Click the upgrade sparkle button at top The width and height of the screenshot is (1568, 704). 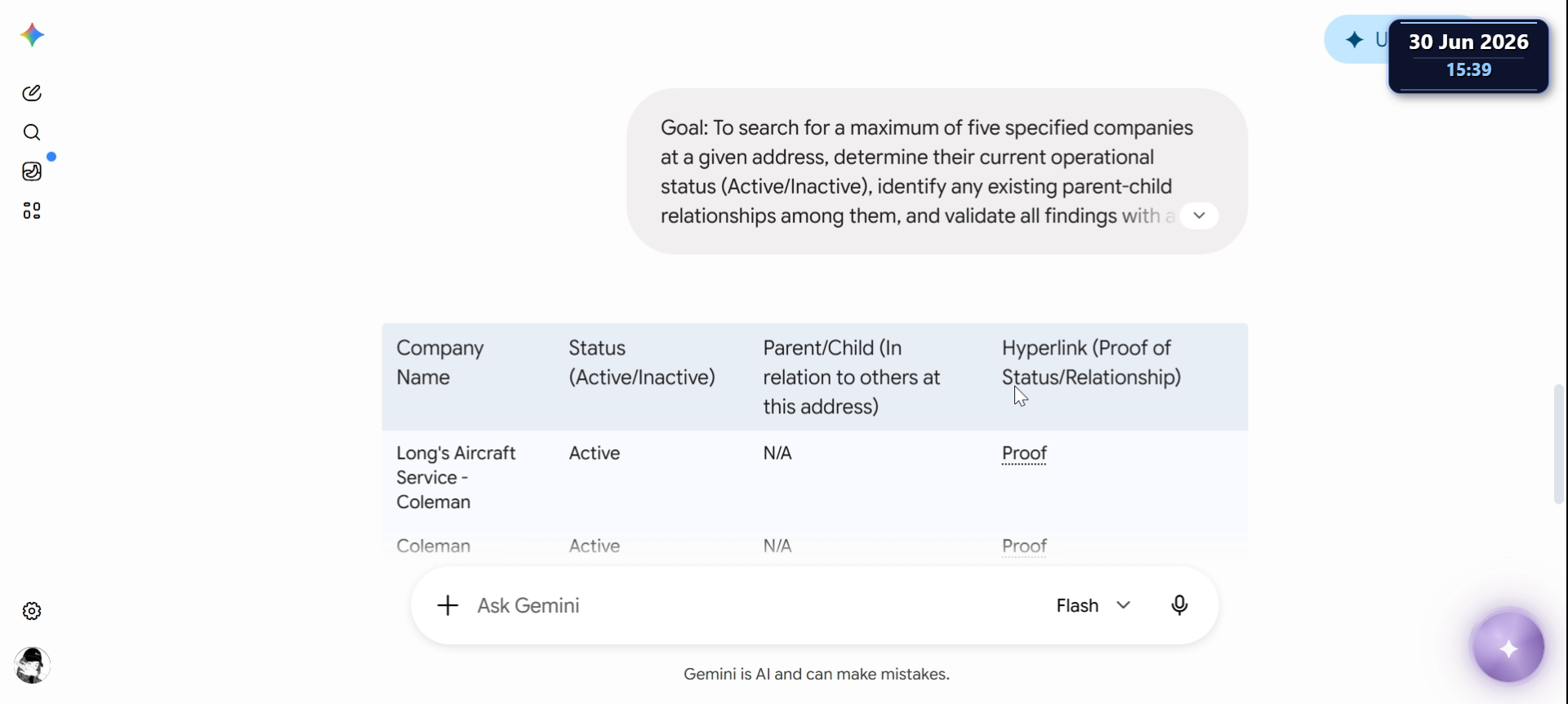pyautogui.click(x=1356, y=39)
